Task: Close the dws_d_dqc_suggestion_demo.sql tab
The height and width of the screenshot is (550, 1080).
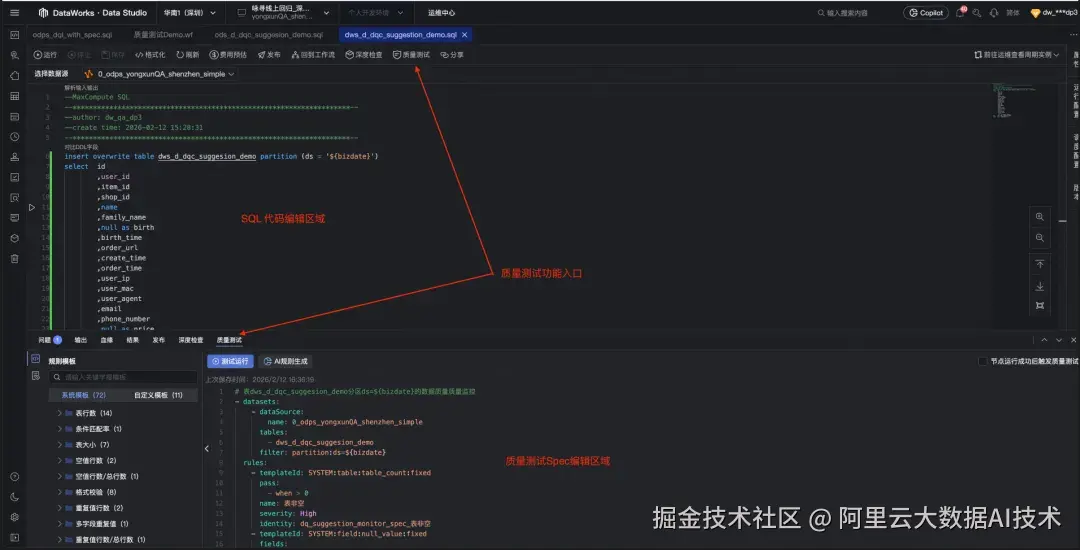Action: pyautogui.click(x=465, y=34)
